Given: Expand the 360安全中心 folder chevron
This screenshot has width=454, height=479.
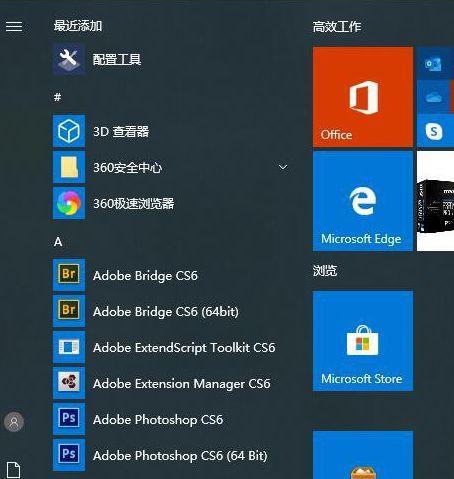Looking at the screenshot, I should 283,167.
